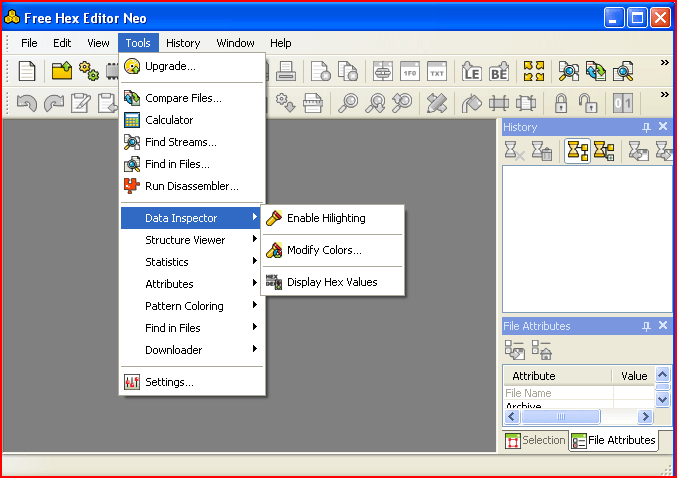677x478 pixels.
Task: Expand the Find in Files submenu with arrow
Action: pyautogui.click(x=190, y=328)
